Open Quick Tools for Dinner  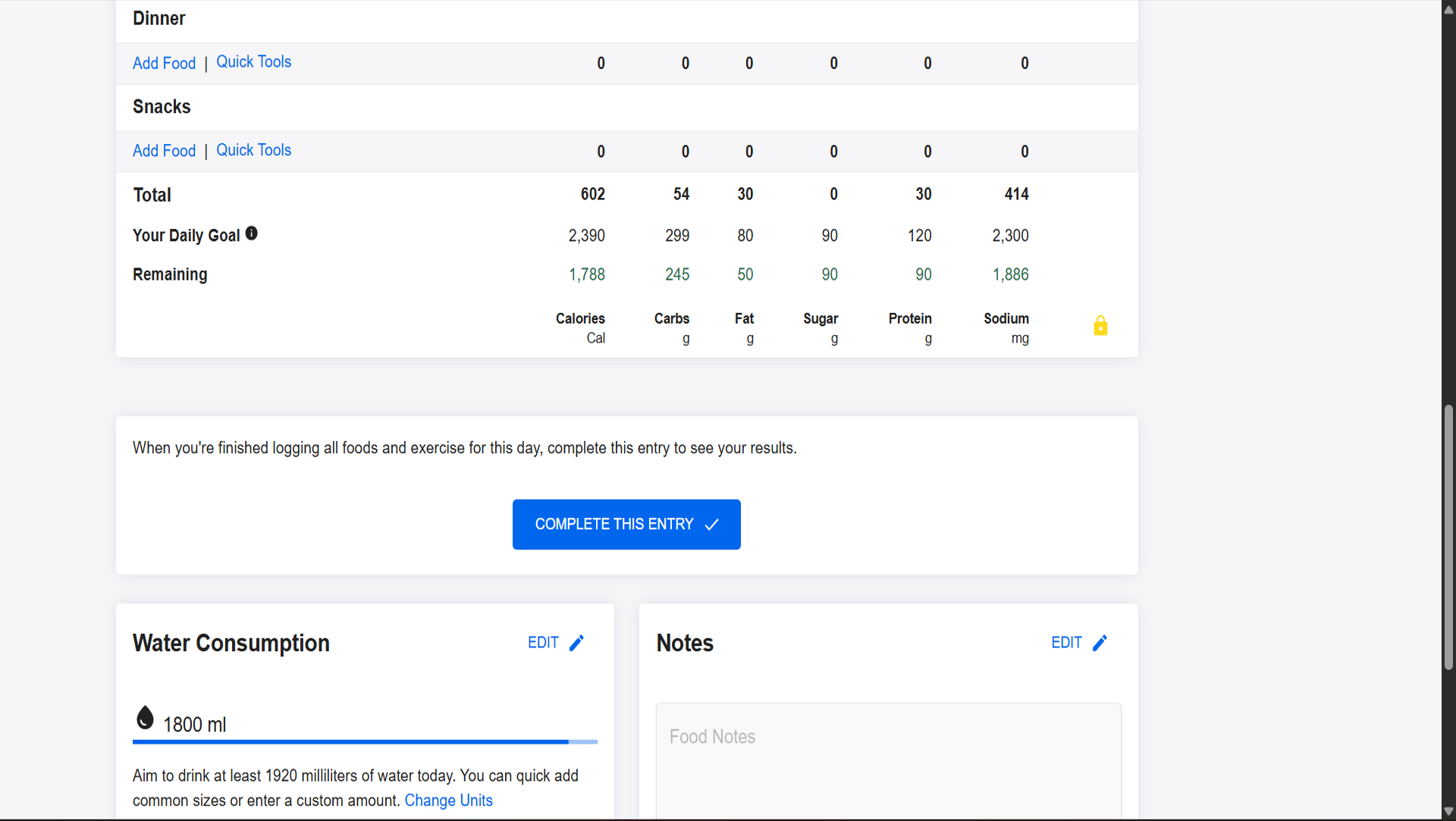pos(253,62)
